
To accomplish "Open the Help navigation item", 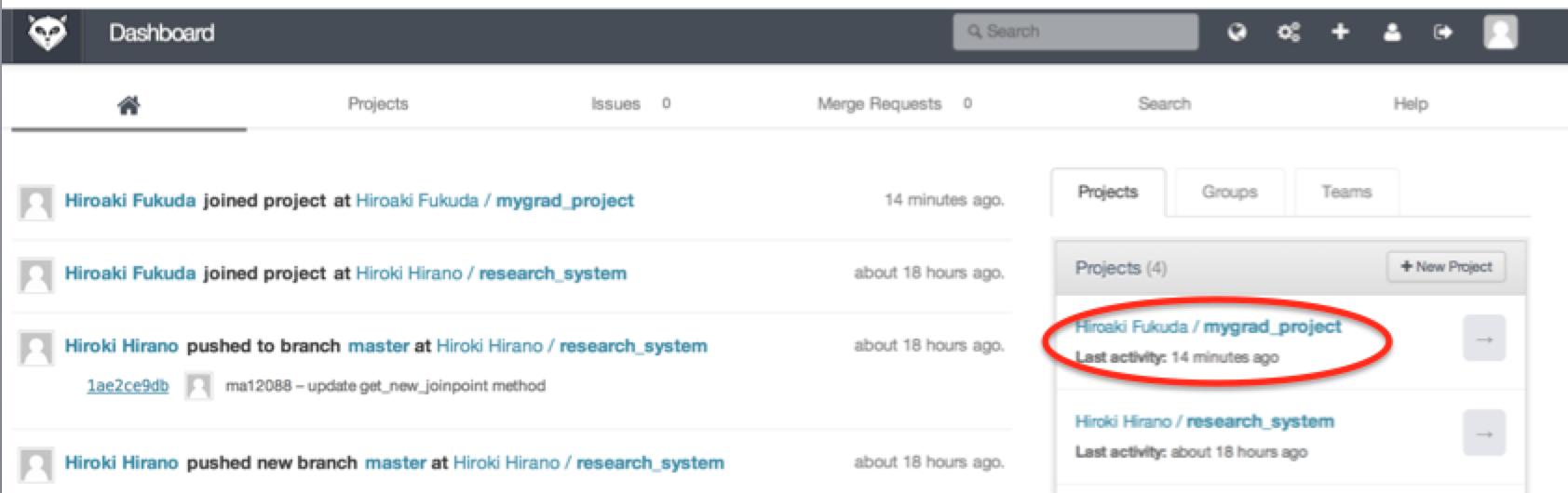I will [1410, 103].
